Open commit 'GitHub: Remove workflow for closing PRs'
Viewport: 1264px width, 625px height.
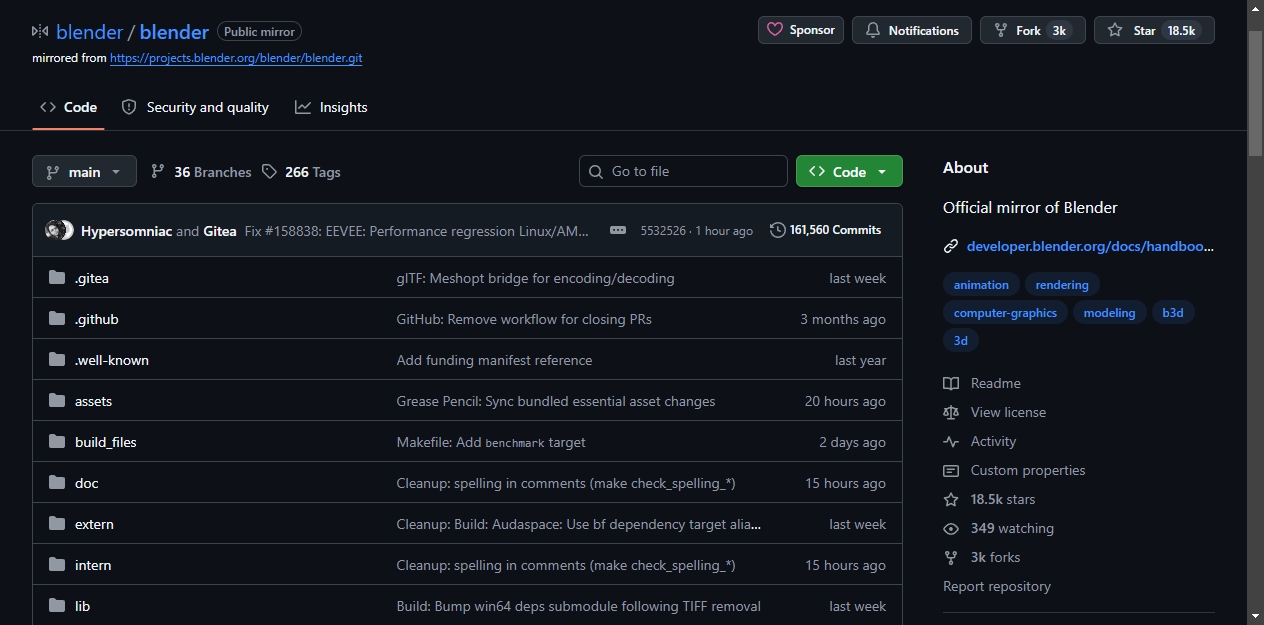coord(524,319)
